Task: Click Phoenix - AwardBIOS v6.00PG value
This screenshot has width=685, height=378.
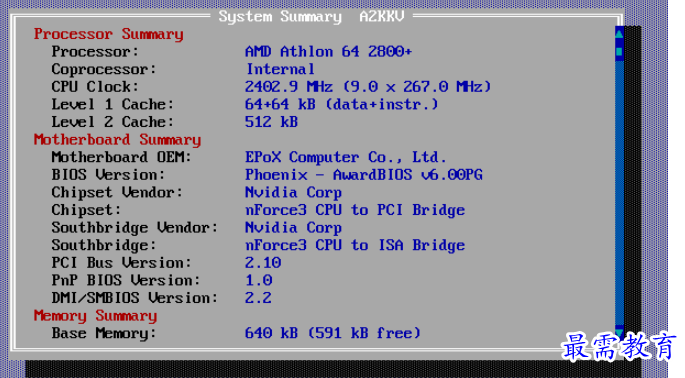Action: click(x=363, y=175)
